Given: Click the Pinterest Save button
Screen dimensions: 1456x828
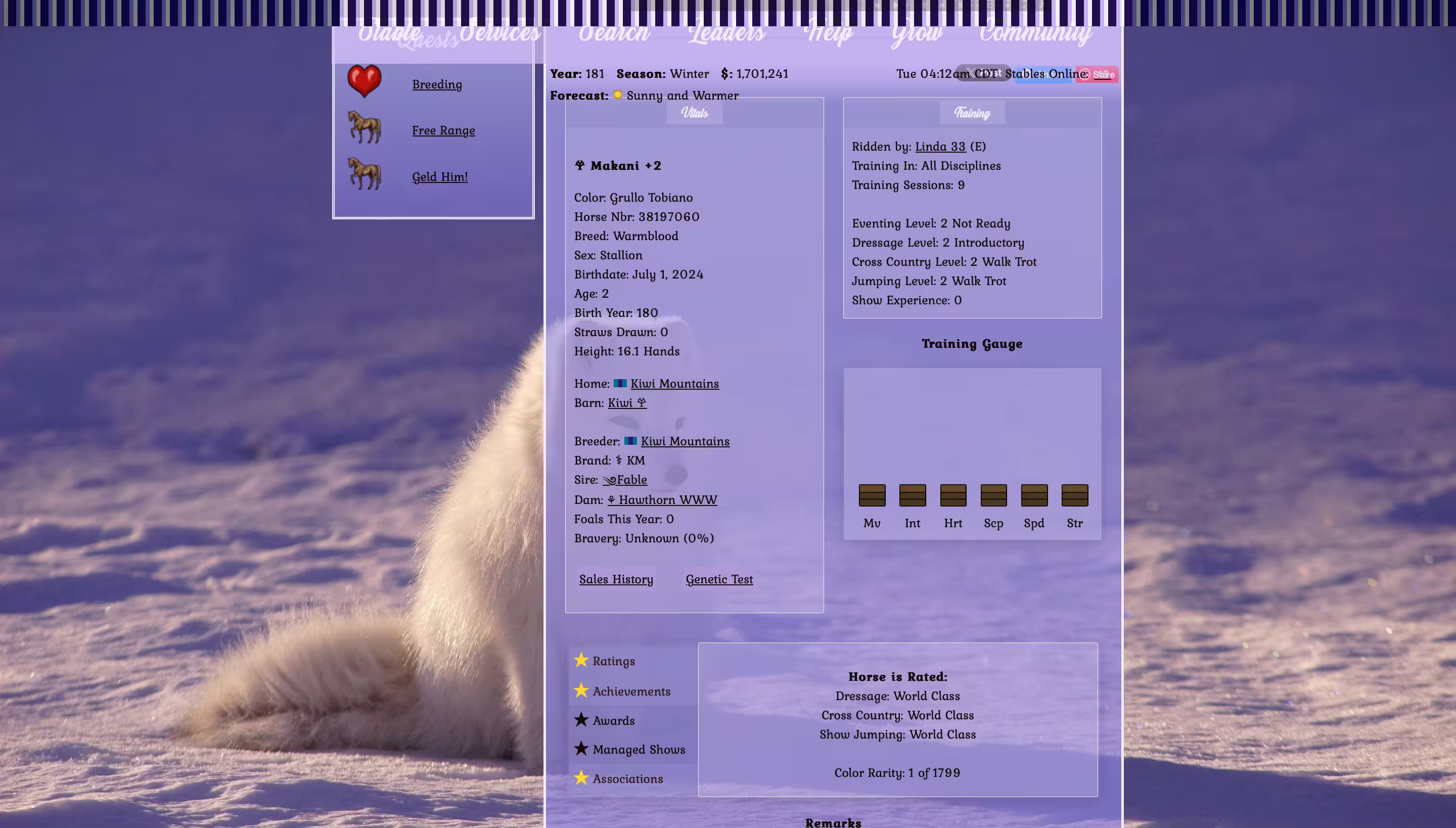Looking at the screenshot, I should (x=1097, y=74).
